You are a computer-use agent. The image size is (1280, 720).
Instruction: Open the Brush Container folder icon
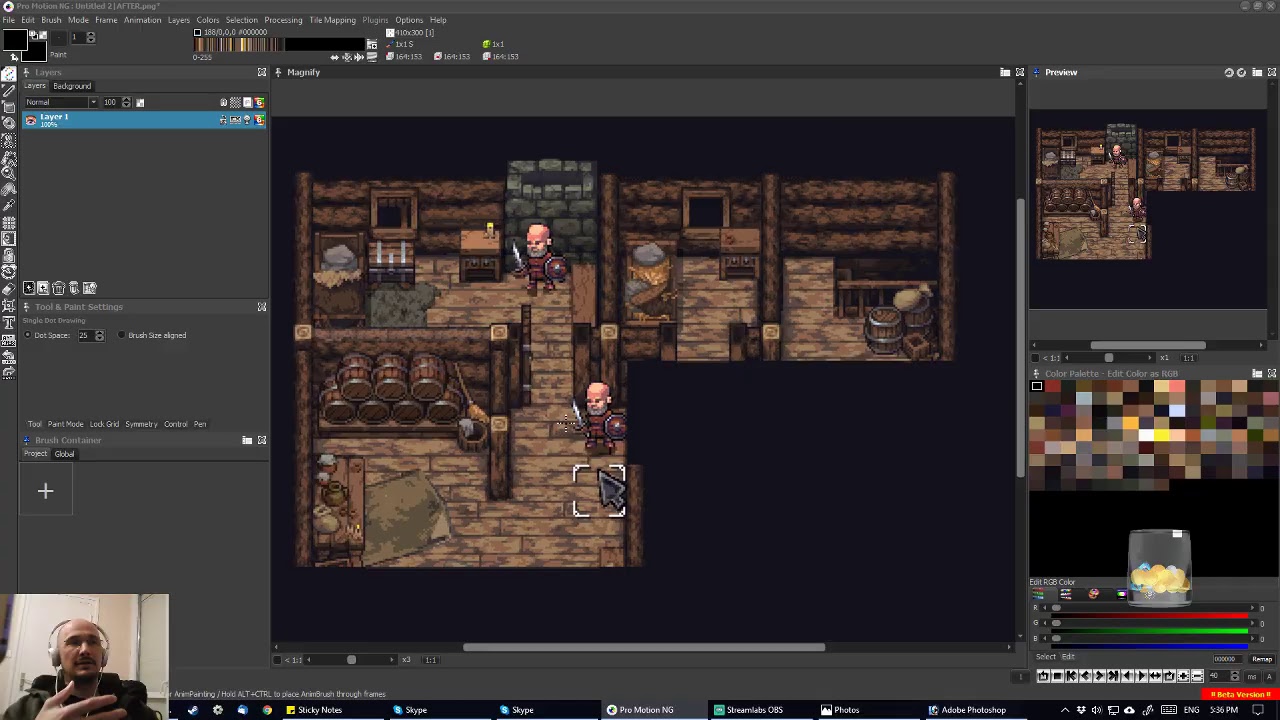247,440
